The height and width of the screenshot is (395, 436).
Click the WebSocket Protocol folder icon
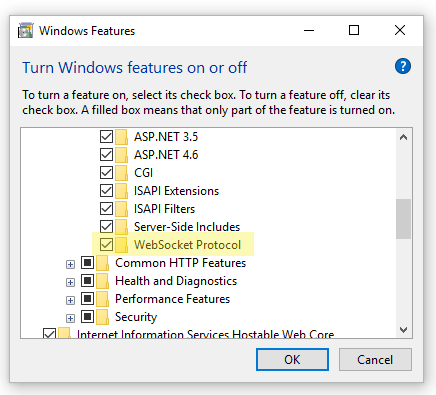tap(122, 245)
